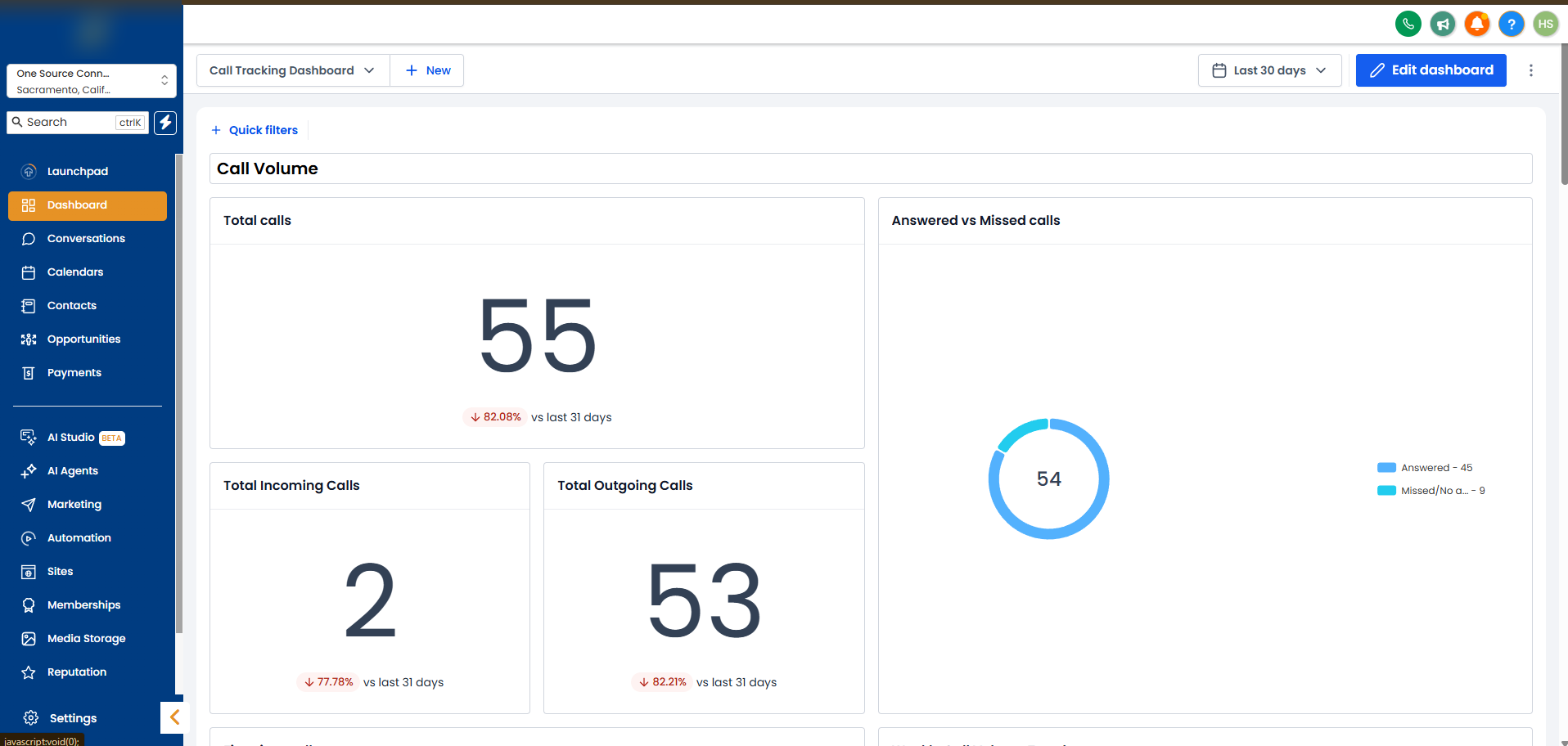Click the blue help question mark icon
Screen dimensions: 1568x746
[x=1512, y=24]
